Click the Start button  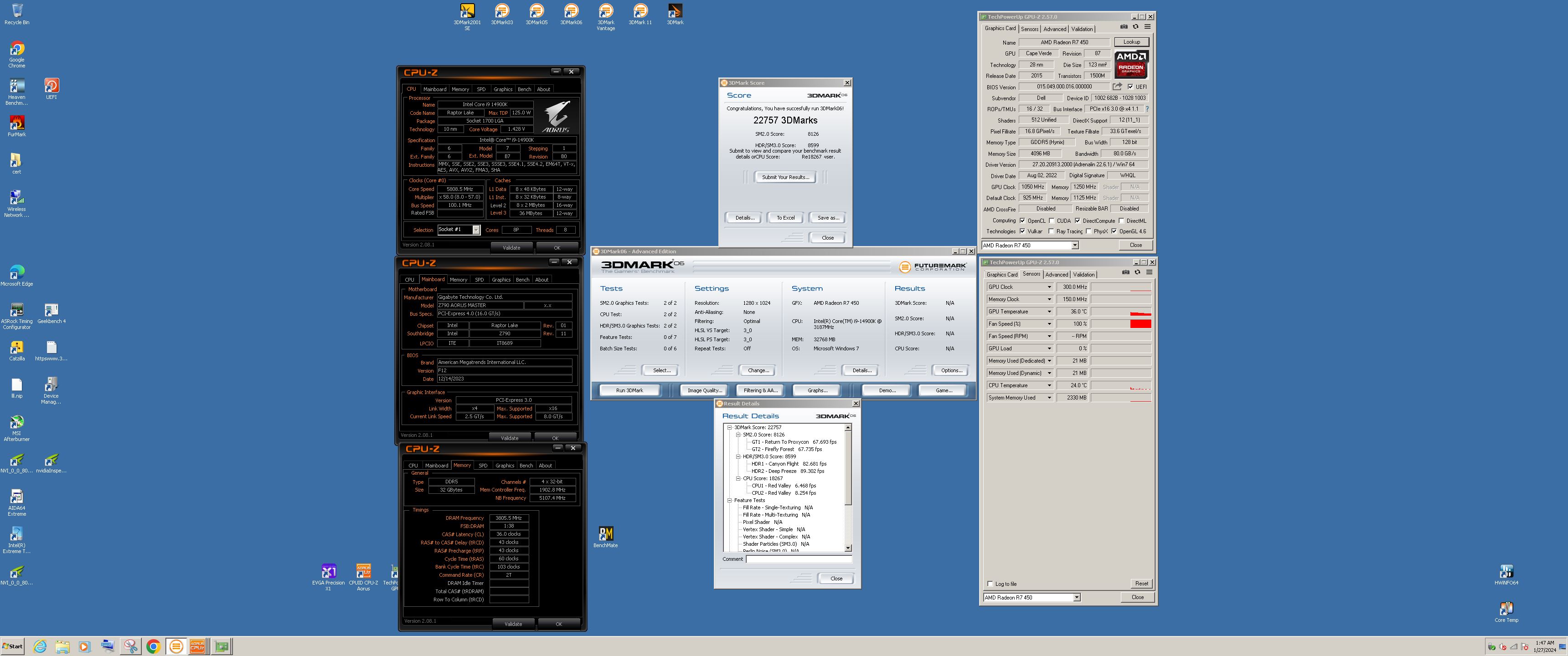click(12, 646)
